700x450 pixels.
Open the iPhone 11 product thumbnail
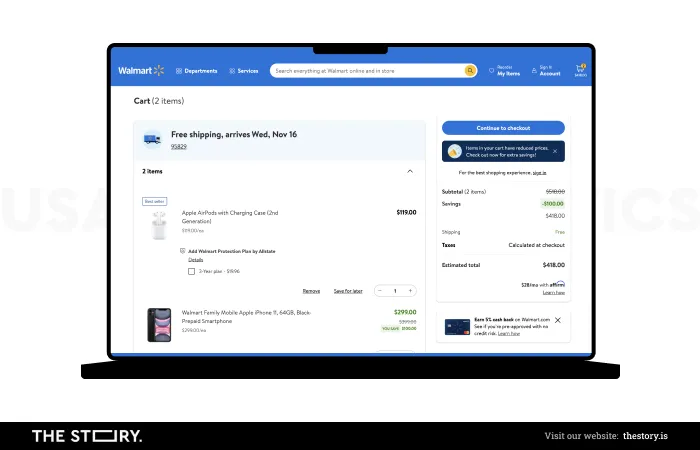[x=159, y=325]
